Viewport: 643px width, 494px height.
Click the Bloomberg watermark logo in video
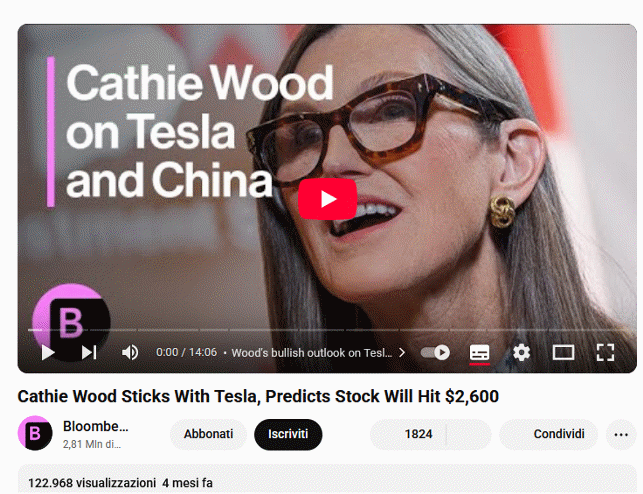71,322
